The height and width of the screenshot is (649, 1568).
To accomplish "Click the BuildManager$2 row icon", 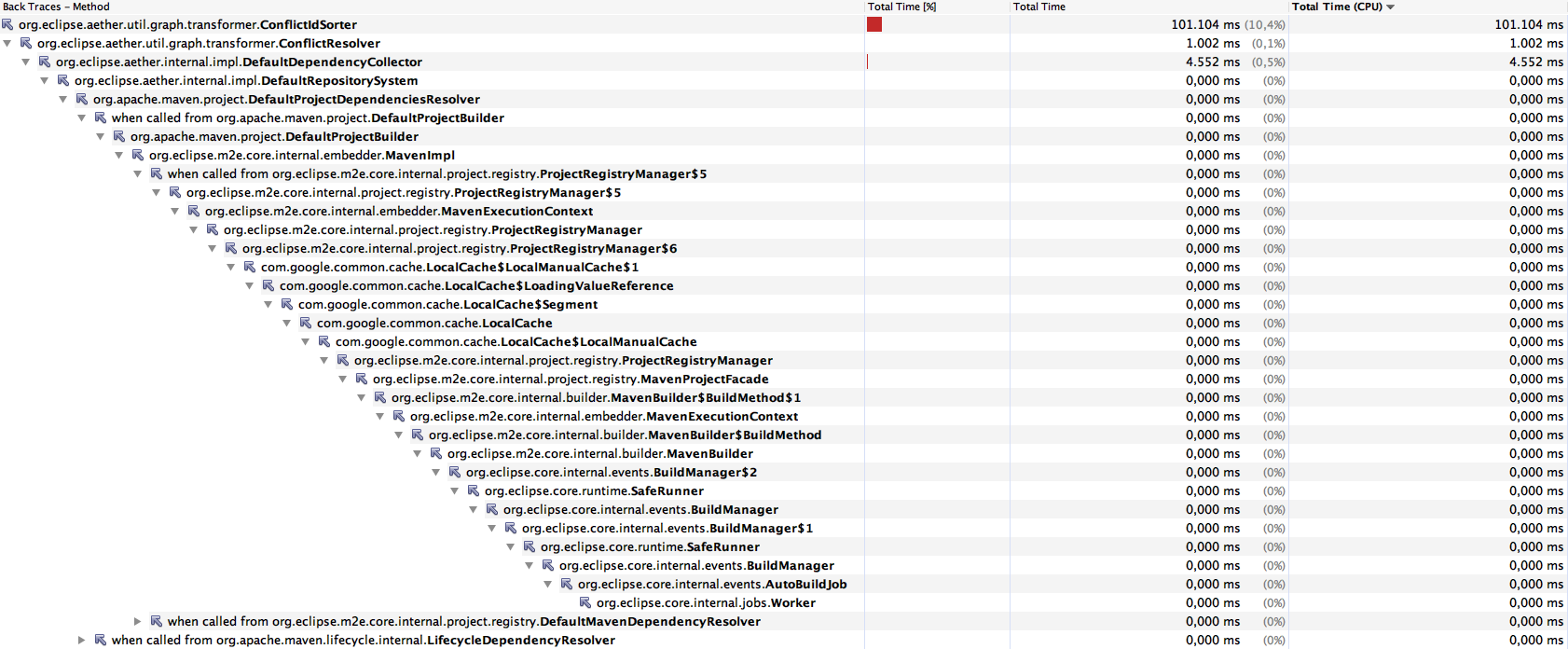I will click(x=455, y=472).
